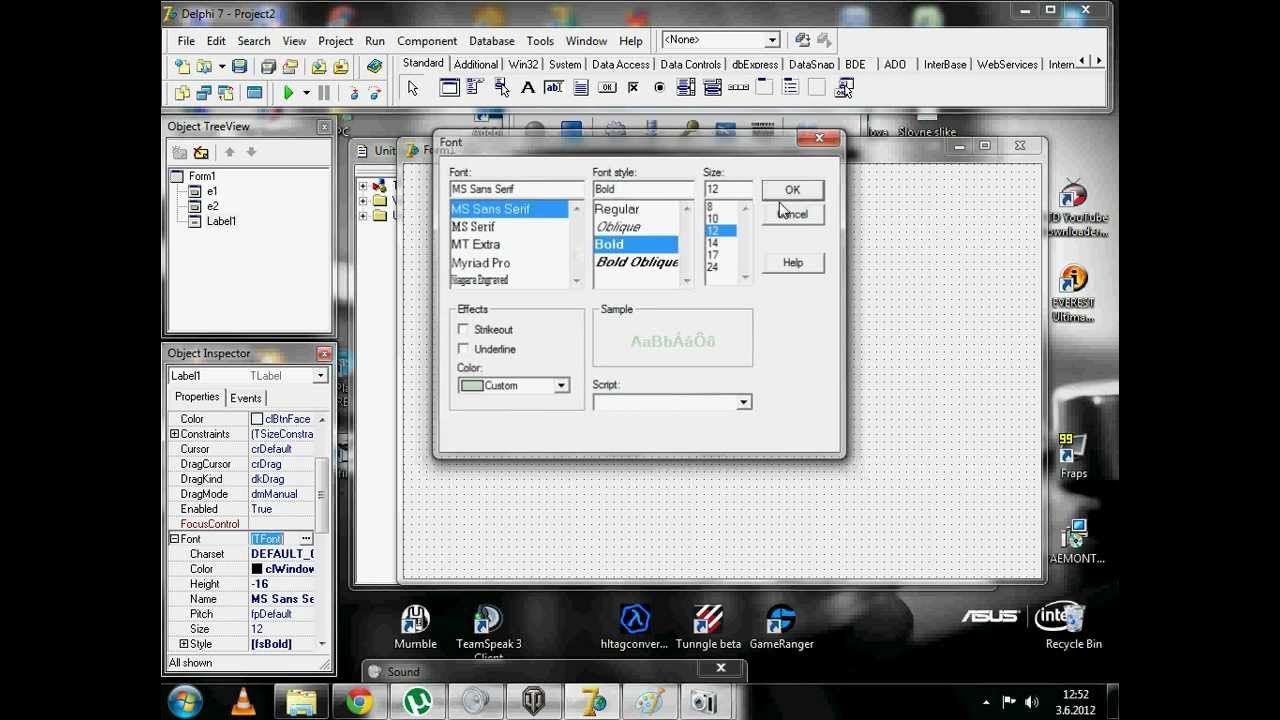This screenshot has height=720, width=1280.
Task: Select the arrow pointer in component palette
Action: click(x=412, y=89)
